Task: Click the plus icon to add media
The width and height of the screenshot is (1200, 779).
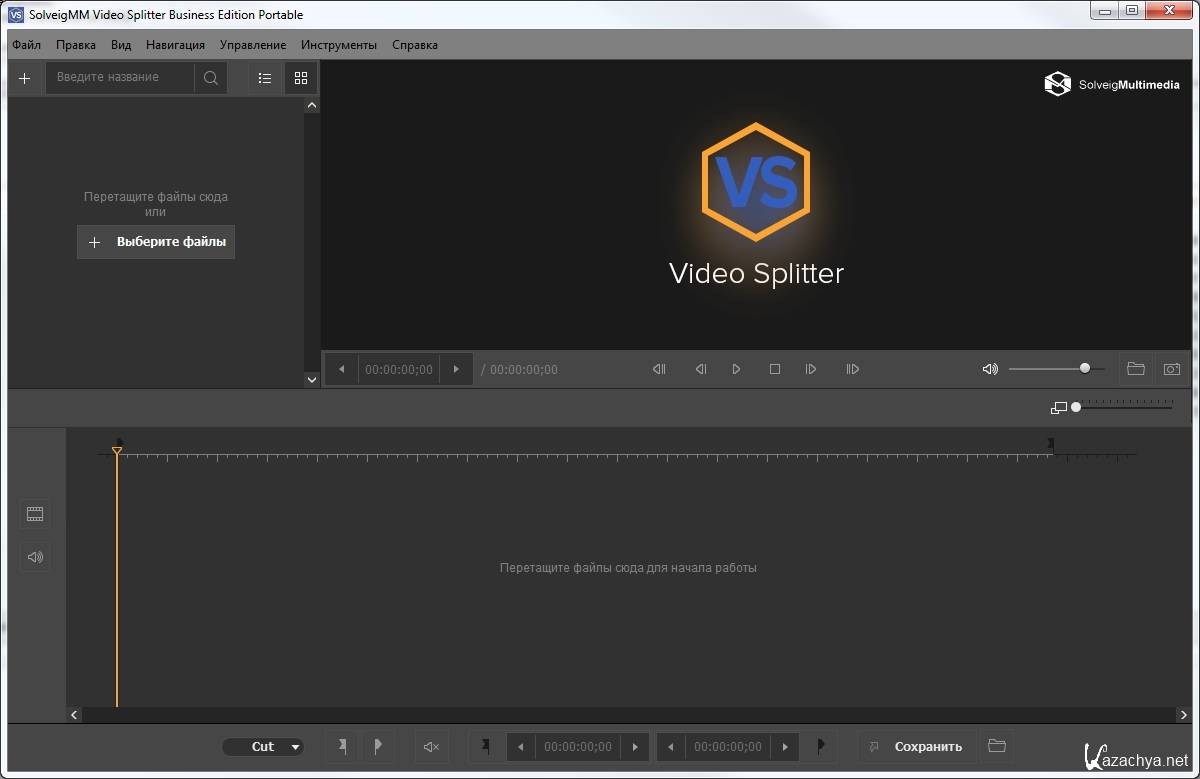Action: [x=25, y=78]
